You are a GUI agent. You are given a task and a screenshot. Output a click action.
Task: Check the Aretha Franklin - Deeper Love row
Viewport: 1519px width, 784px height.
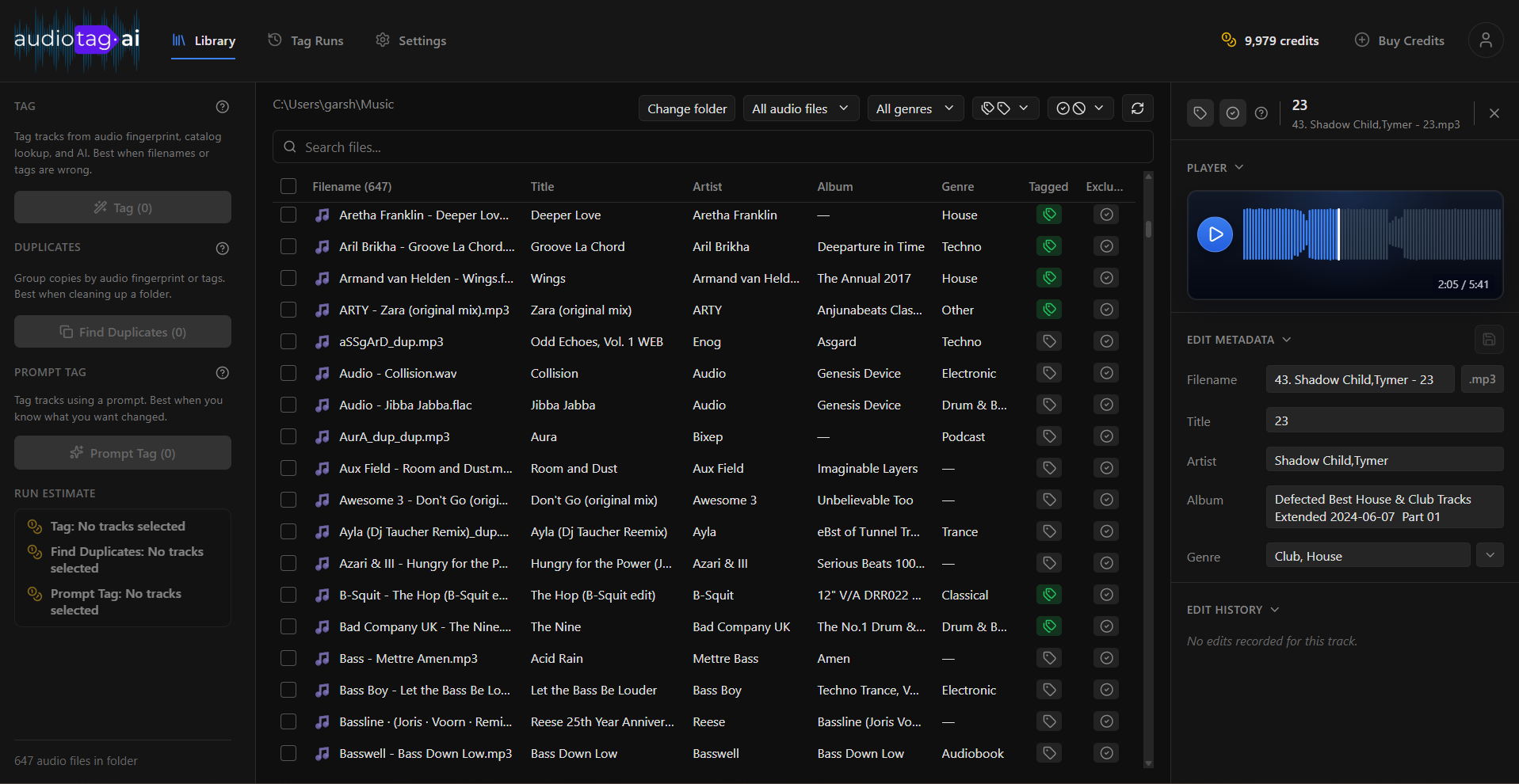(x=288, y=215)
